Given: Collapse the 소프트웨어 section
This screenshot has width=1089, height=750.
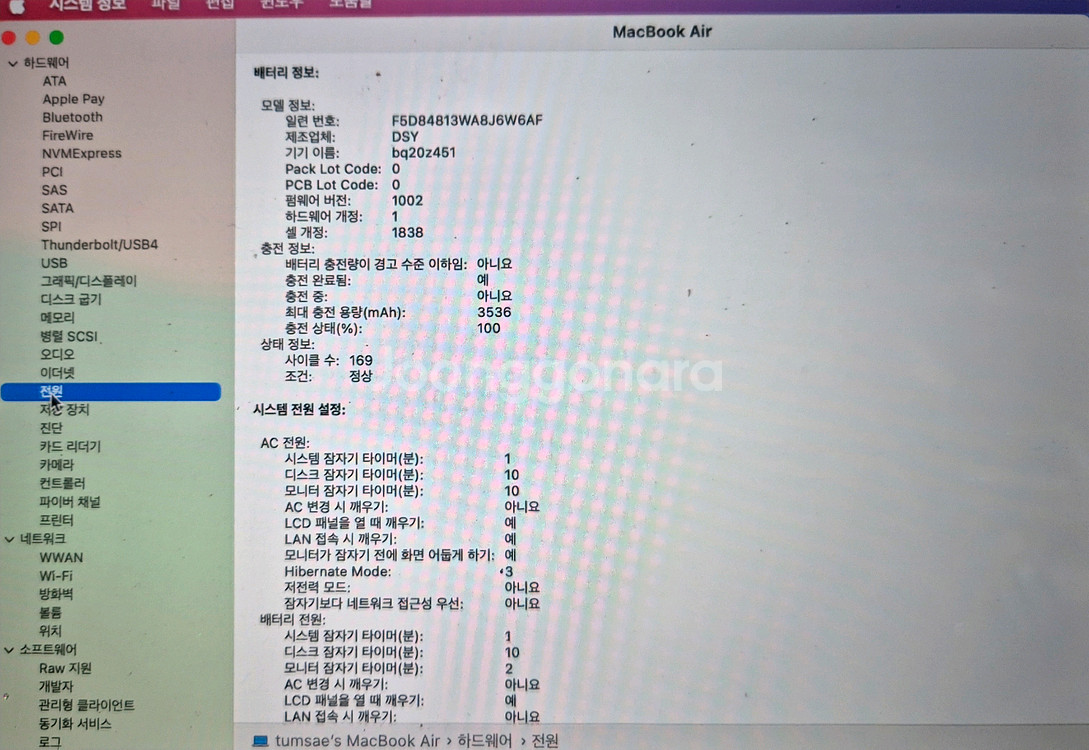Looking at the screenshot, I should click(9, 650).
